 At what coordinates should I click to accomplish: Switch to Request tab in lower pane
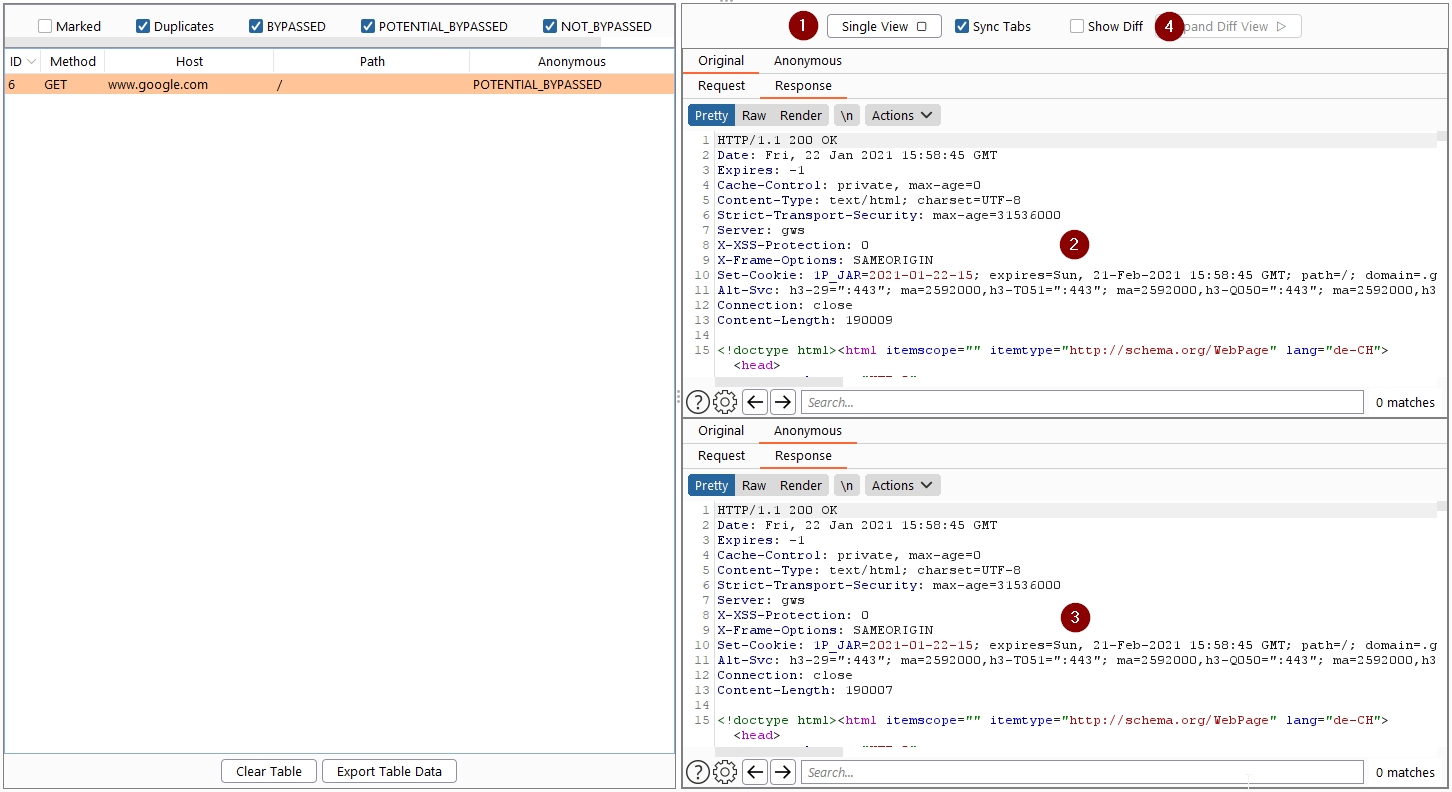[722, 456]
